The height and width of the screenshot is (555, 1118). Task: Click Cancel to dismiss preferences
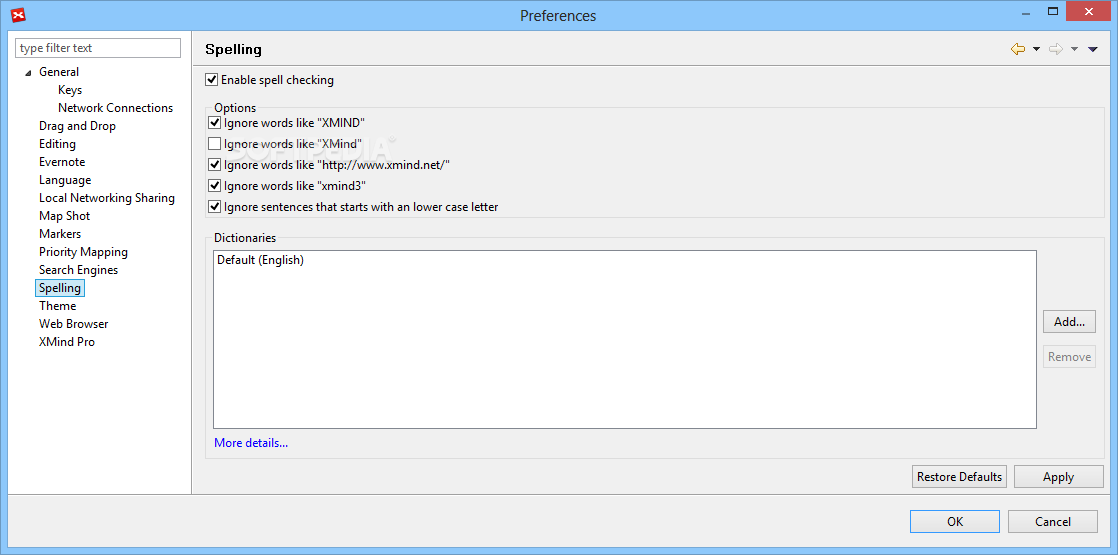tap(1052, 521)
